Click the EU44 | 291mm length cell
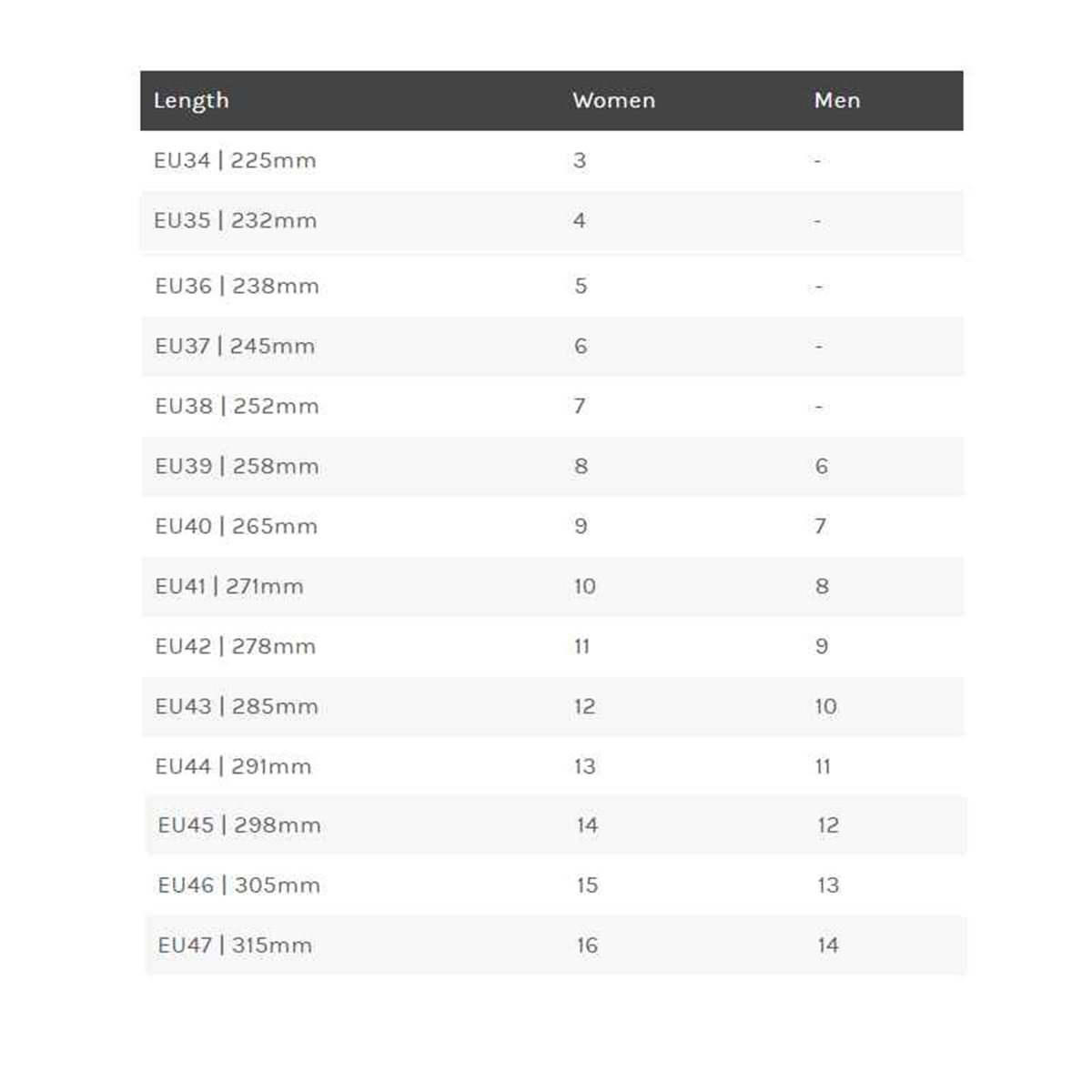The height and width of the screenshot is (1092, 1092). click(x=233, y=767)
